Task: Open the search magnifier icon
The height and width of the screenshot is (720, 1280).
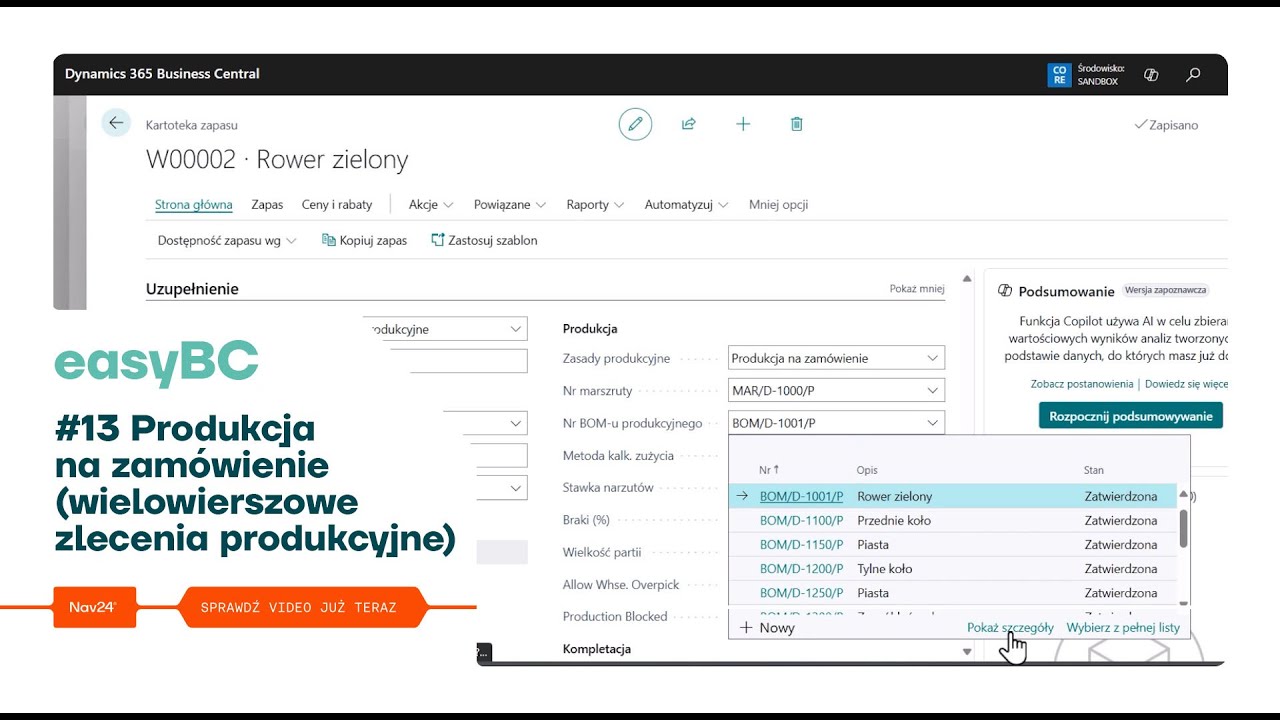Action: click(1193, 75)
